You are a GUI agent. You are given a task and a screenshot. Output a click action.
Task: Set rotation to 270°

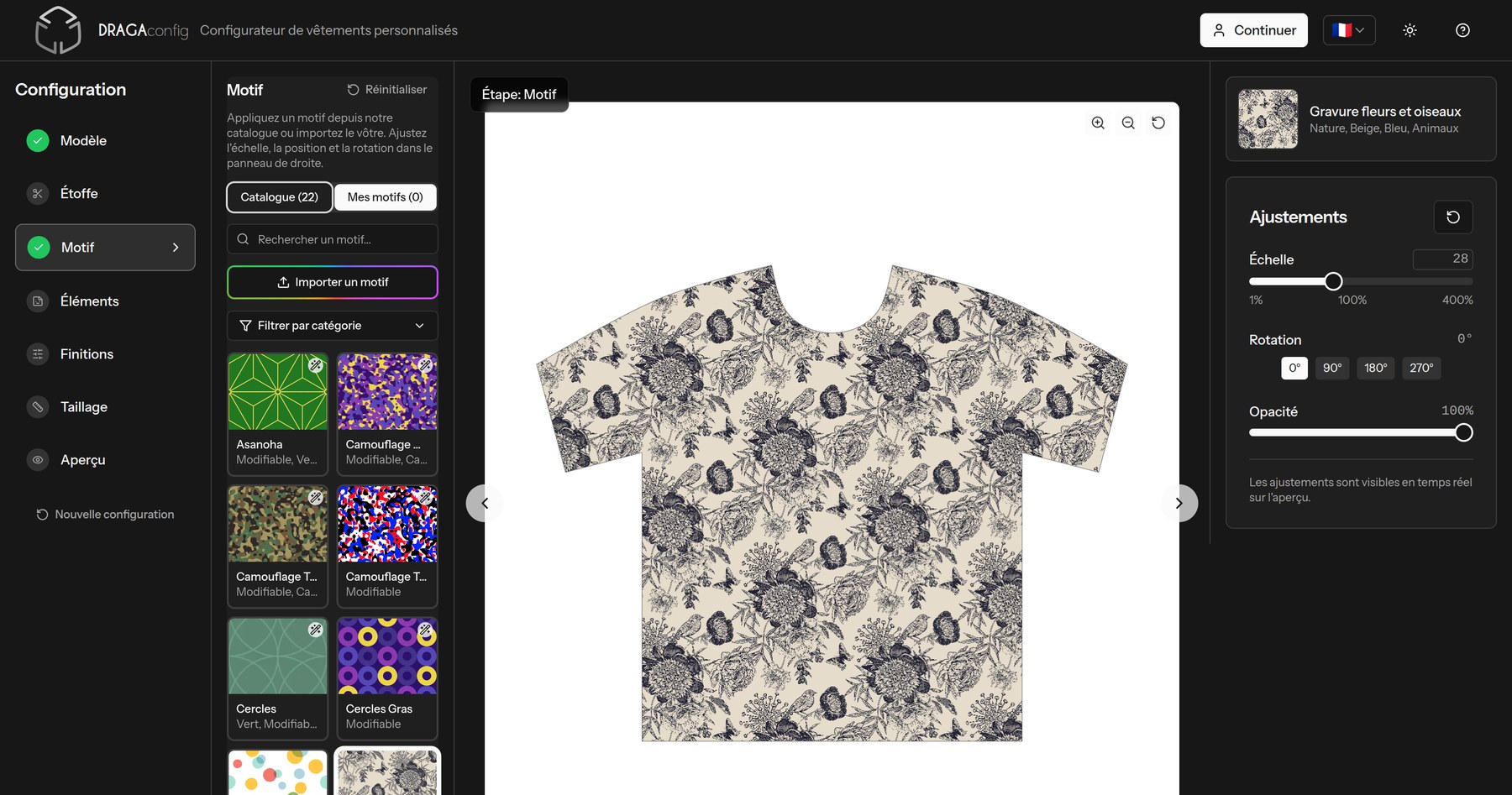tap(1421, 368)
